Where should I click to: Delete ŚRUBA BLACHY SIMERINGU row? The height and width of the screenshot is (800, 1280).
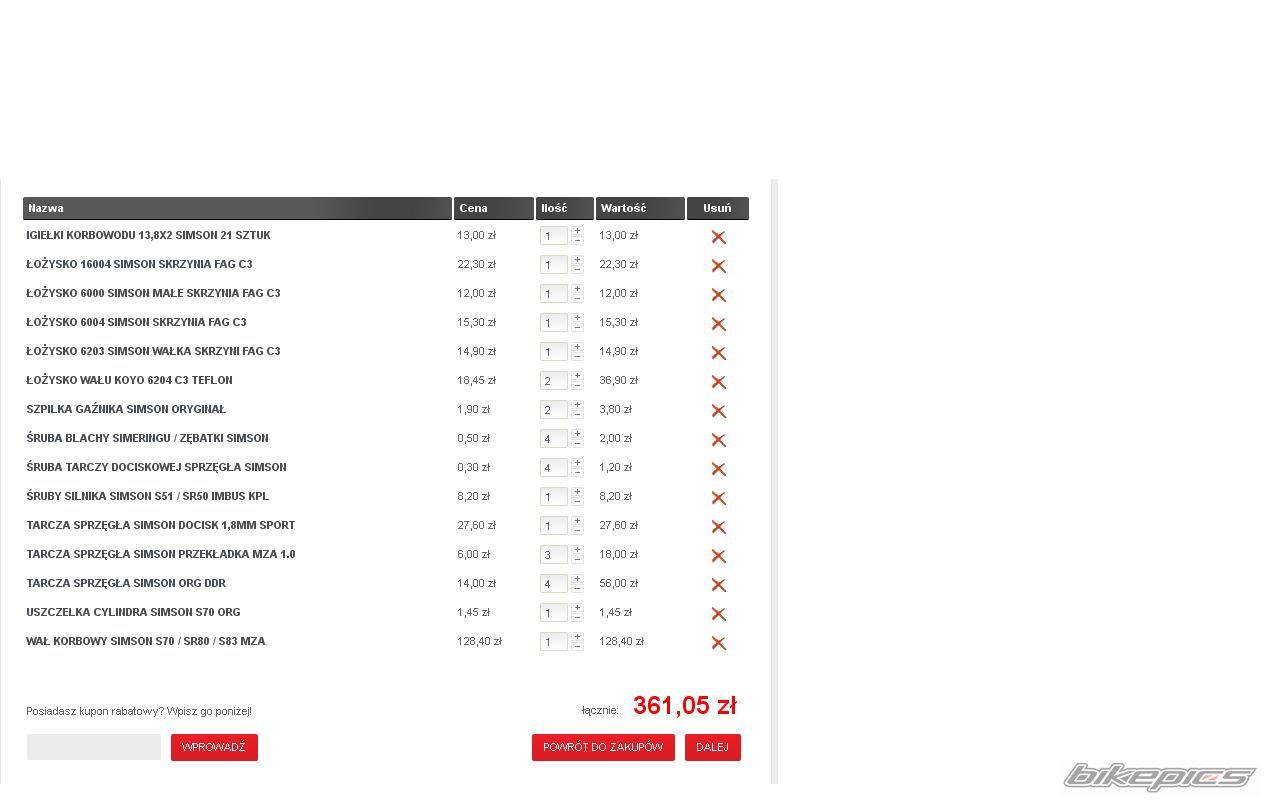coord(718,440)
